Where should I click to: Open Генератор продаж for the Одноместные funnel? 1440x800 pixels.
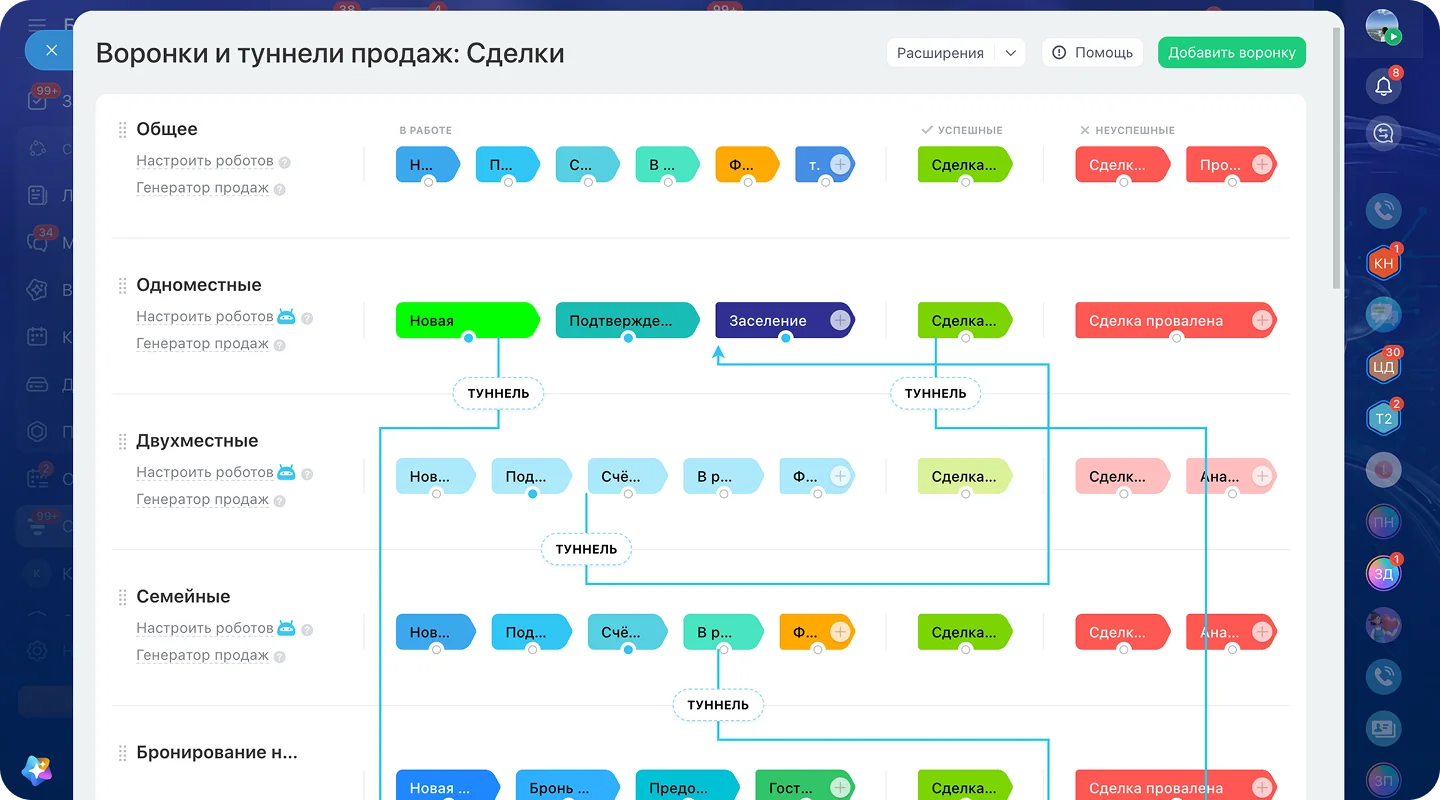(202, 344)
